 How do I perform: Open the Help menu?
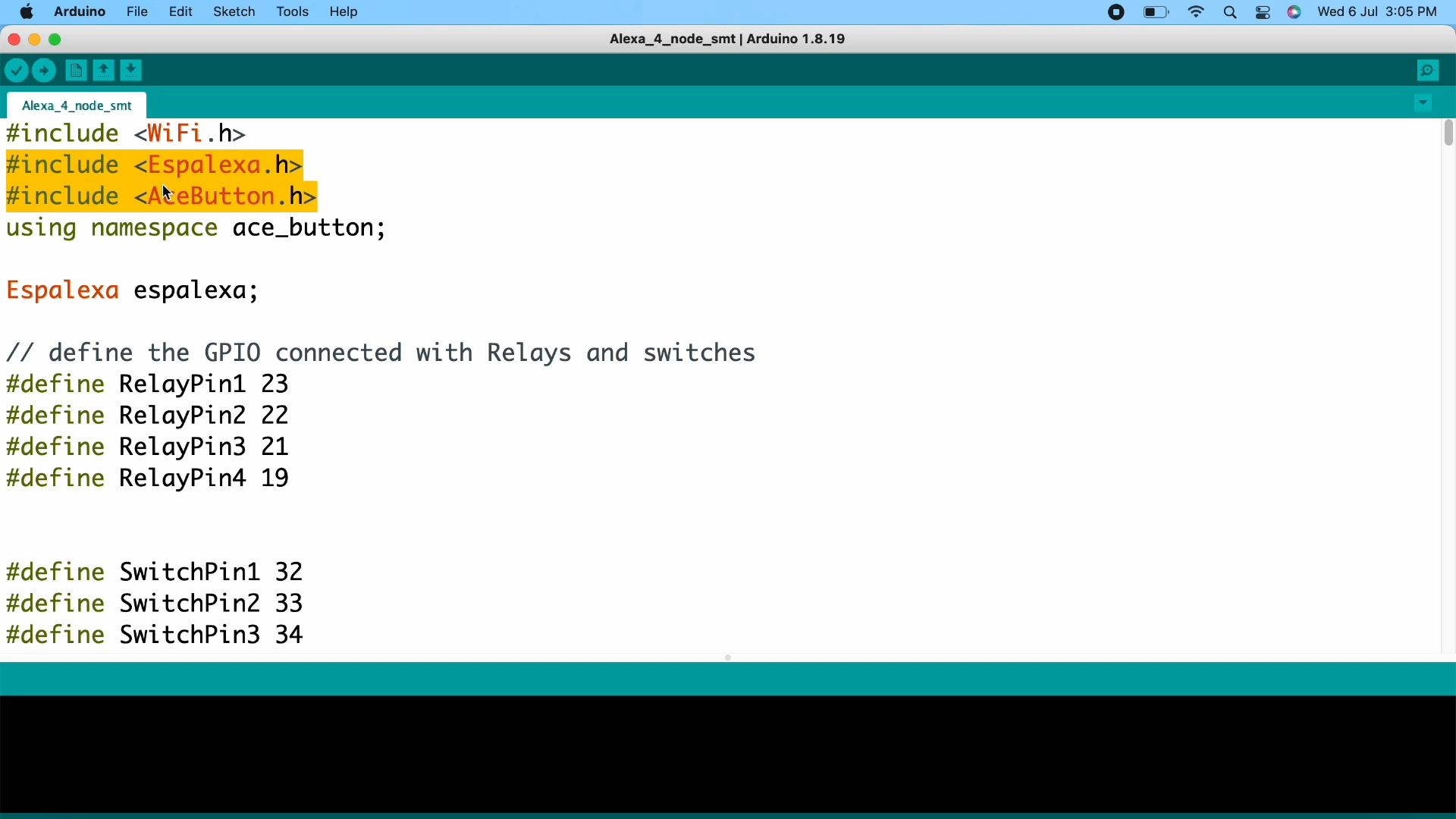tap(345, 12)
